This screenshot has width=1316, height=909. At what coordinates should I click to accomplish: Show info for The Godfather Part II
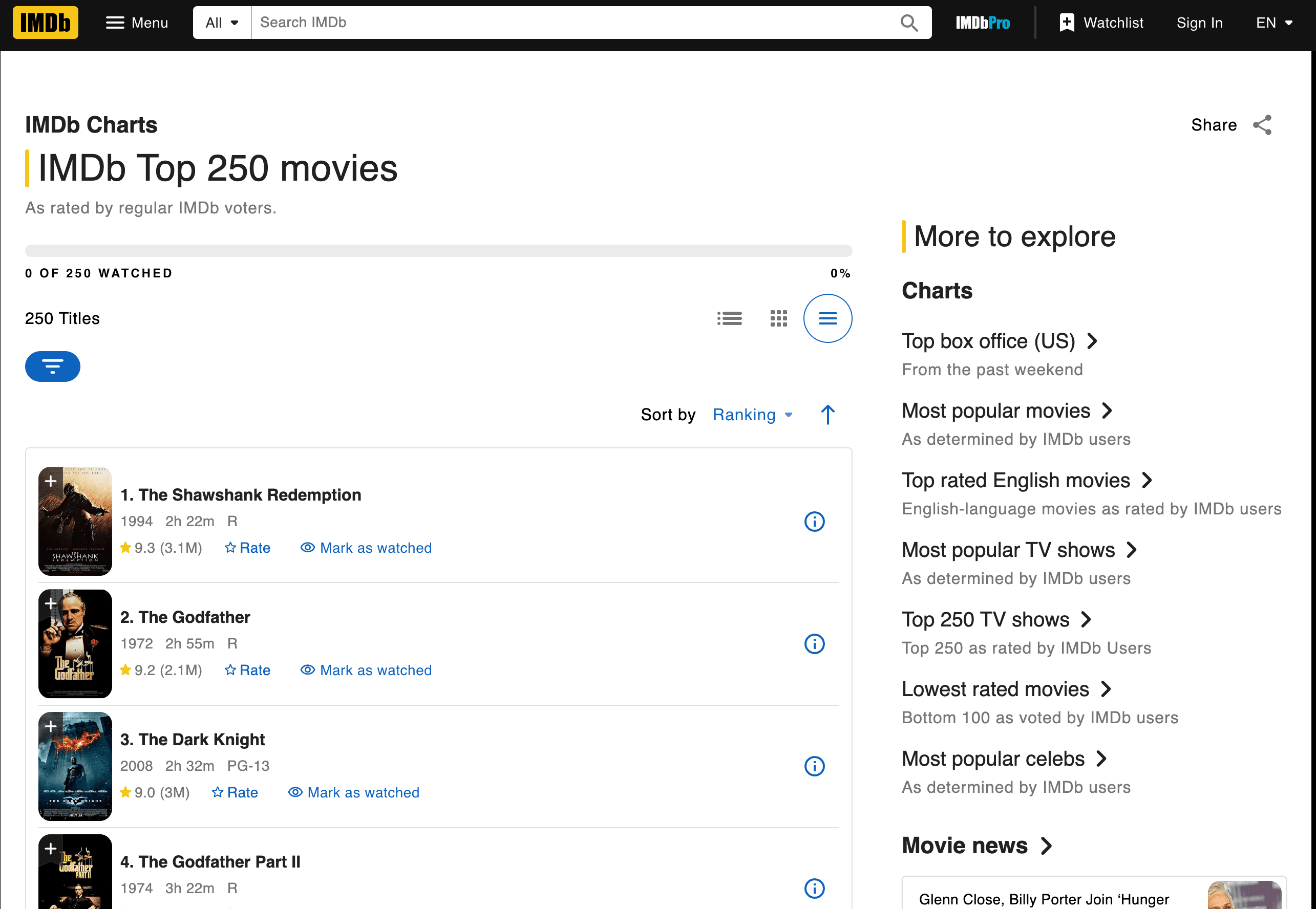(814, 889)
